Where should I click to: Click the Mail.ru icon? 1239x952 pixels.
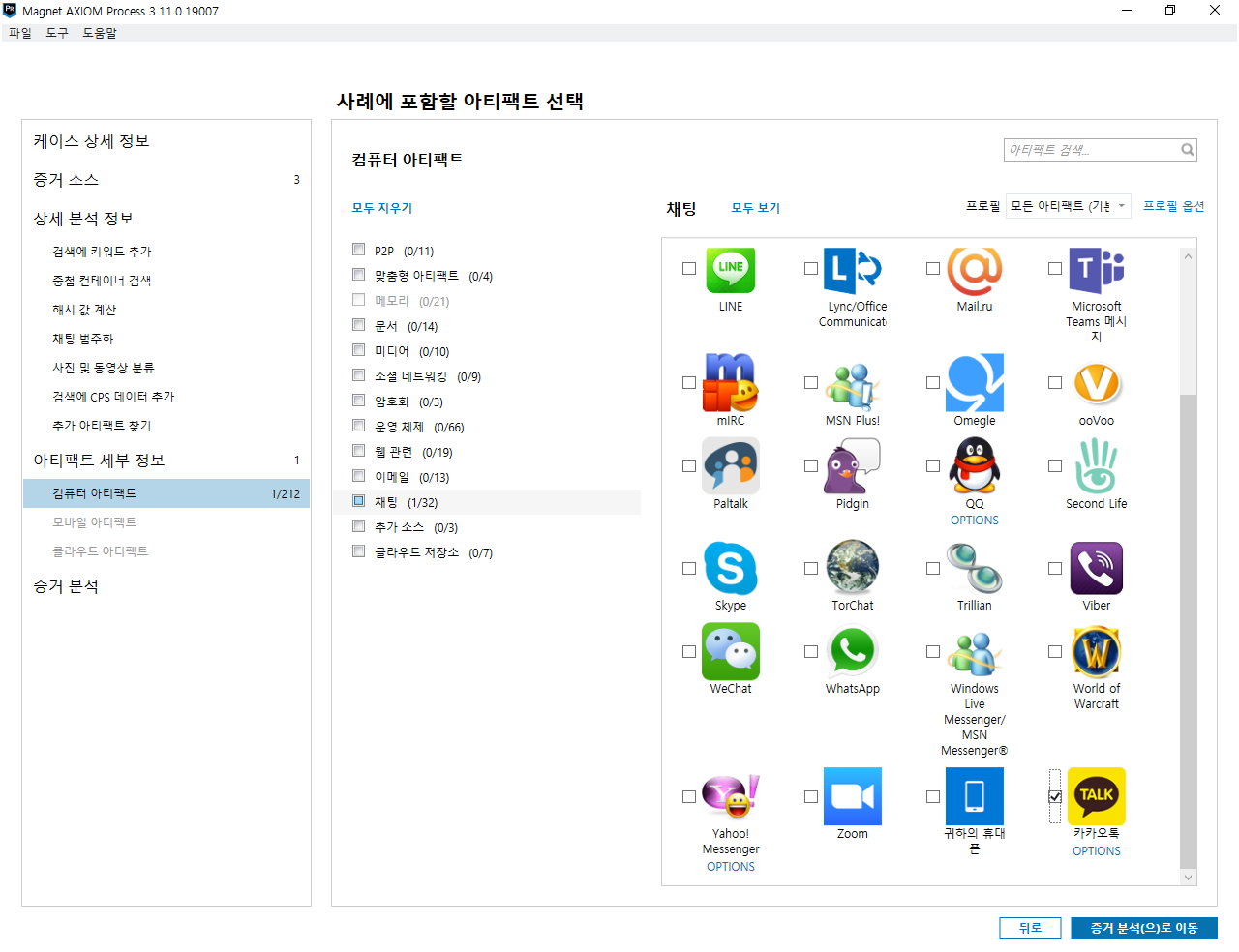(x=975, y=270)
